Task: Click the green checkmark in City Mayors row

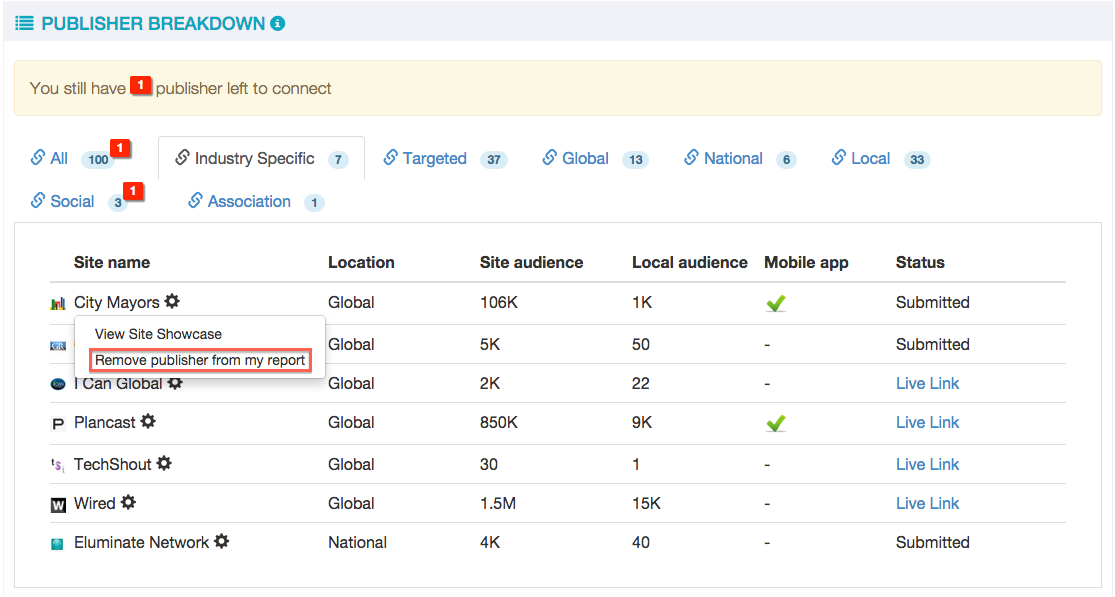Action: coord(776,303)
